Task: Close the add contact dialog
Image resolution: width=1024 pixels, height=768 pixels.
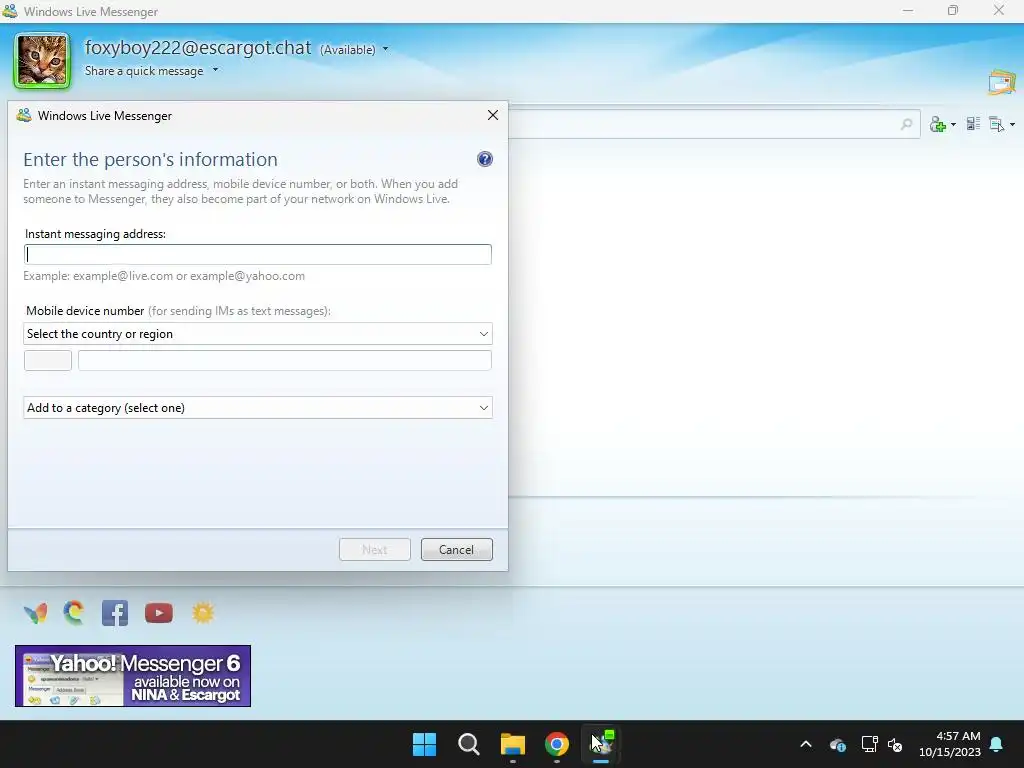Action: pos(493,115)
